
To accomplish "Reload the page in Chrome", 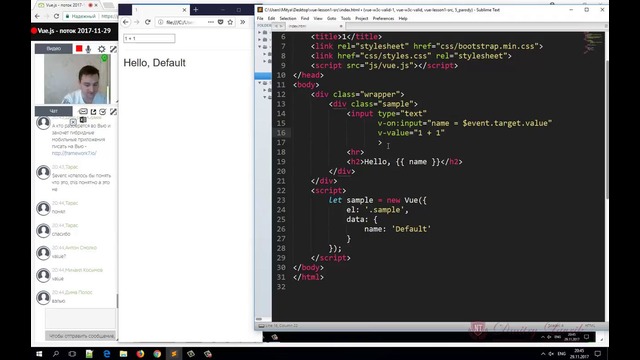I will point(56,16).
